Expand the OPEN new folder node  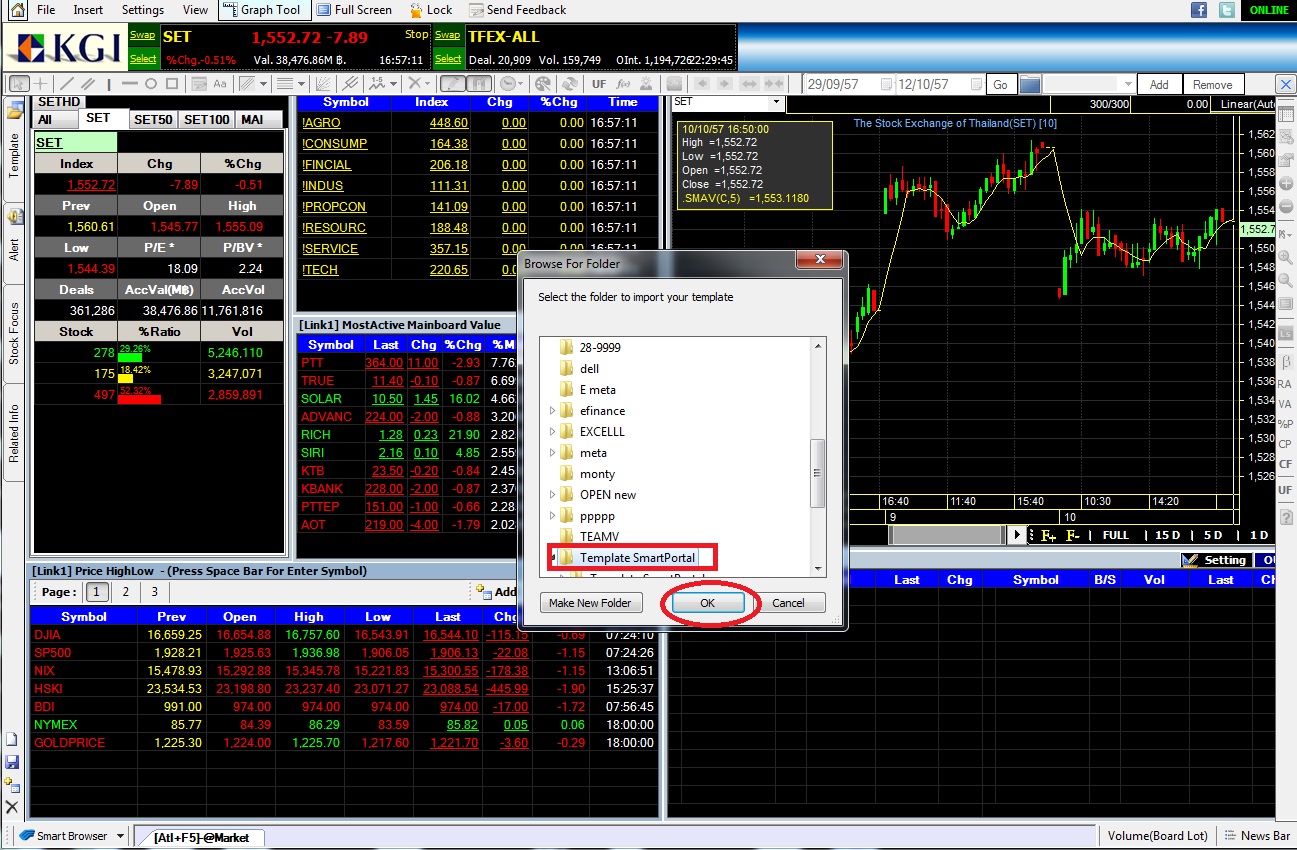(553, 495)
